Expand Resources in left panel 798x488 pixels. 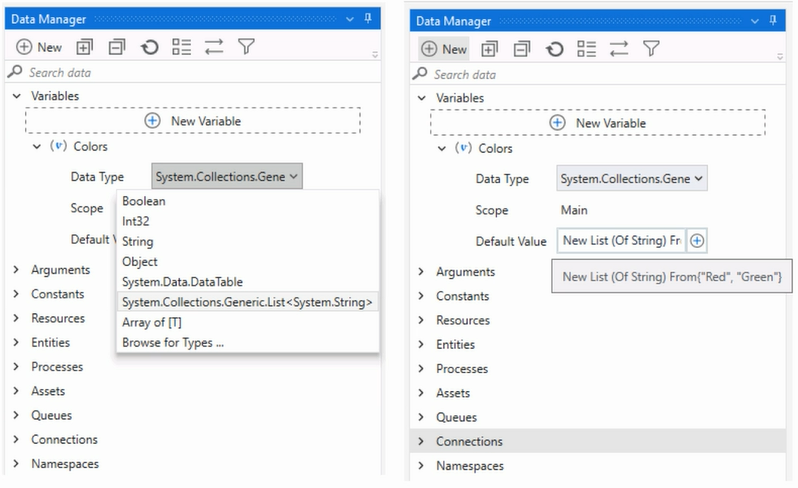point(16,319)
